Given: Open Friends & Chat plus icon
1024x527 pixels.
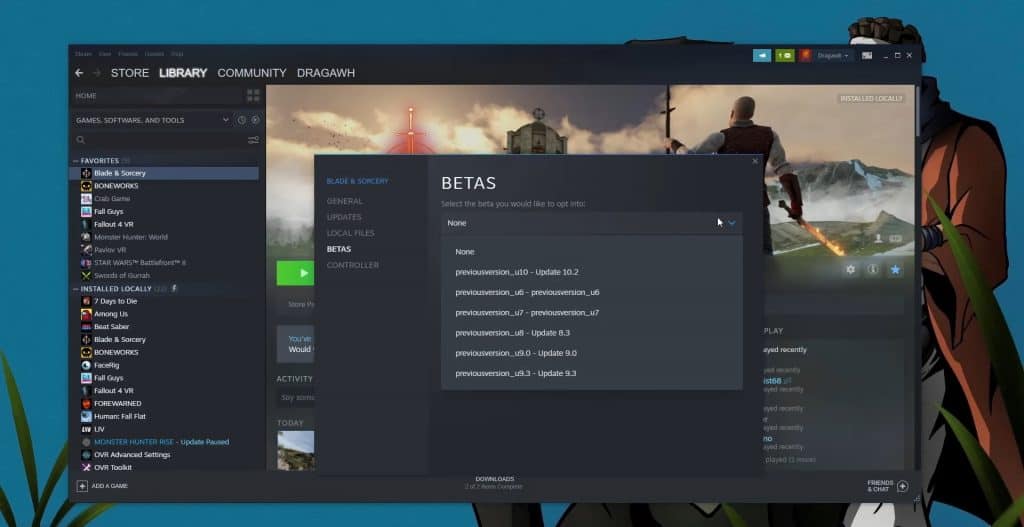Looking at the screenshot, I should click(x=903, y=486).
